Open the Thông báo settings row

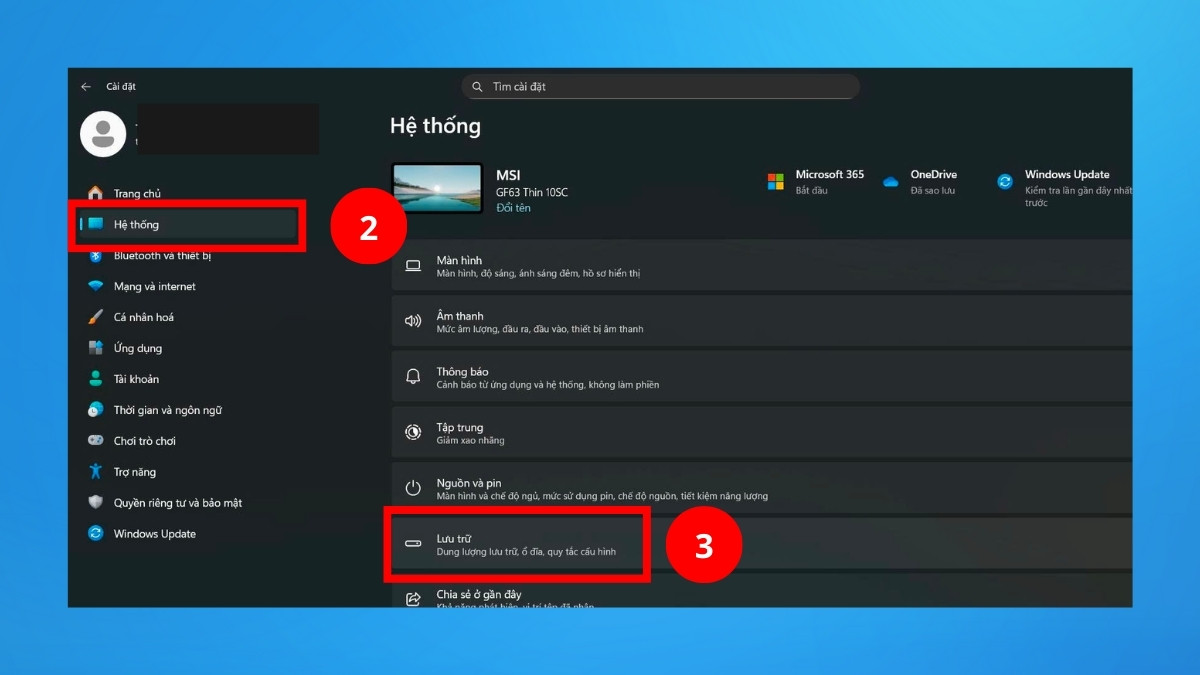[762, 377]
